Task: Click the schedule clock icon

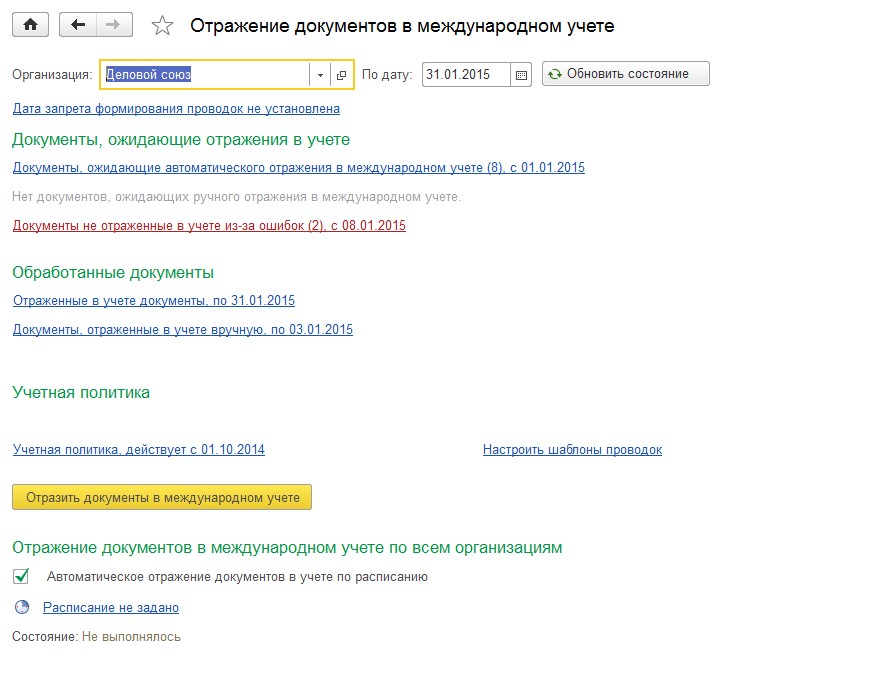Action: 22,607
